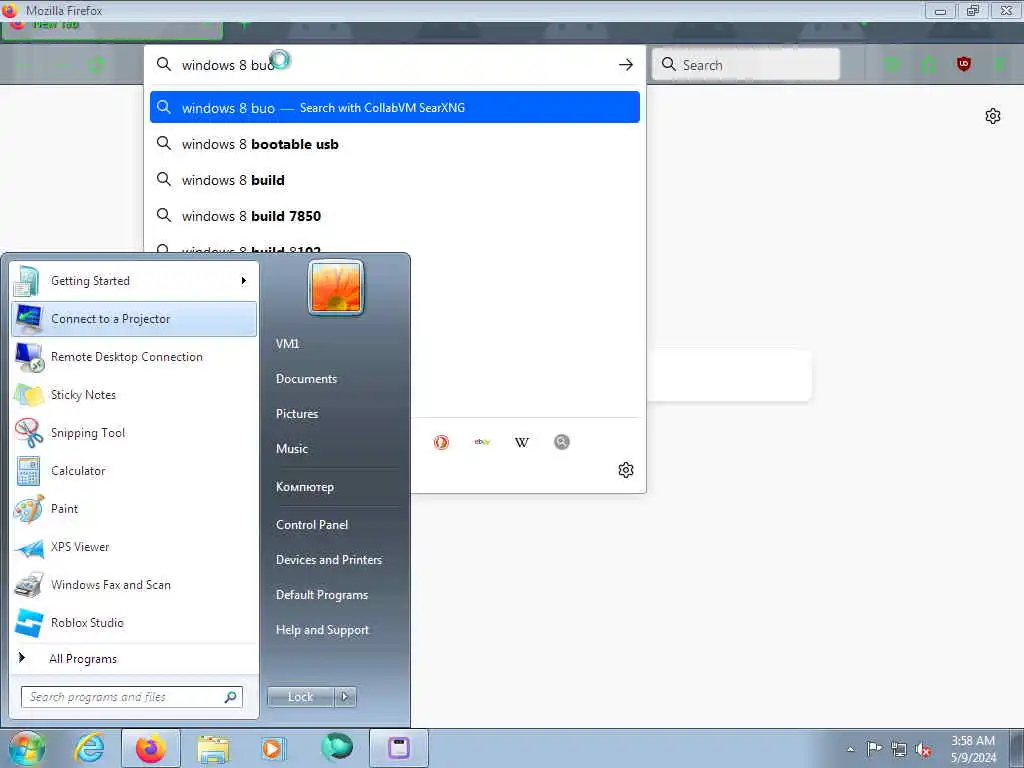1024x768 pixels.
Task: Choose suggestion 'windows 8 build 7850'
Action: pos(394,216)
